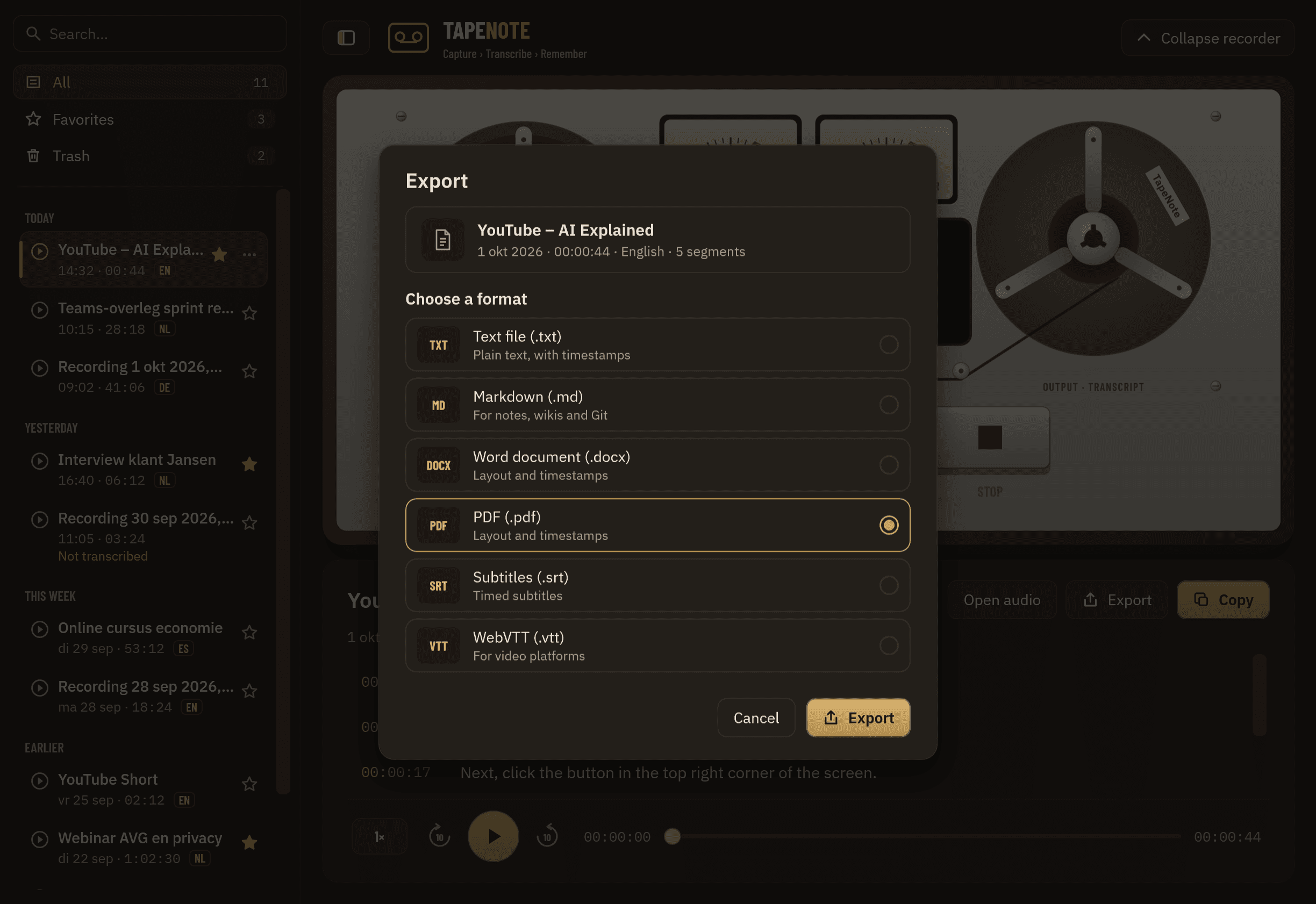Rewind 10 seconds in the player
This screenshot has width=1316, height=904.
coord(439,836)
